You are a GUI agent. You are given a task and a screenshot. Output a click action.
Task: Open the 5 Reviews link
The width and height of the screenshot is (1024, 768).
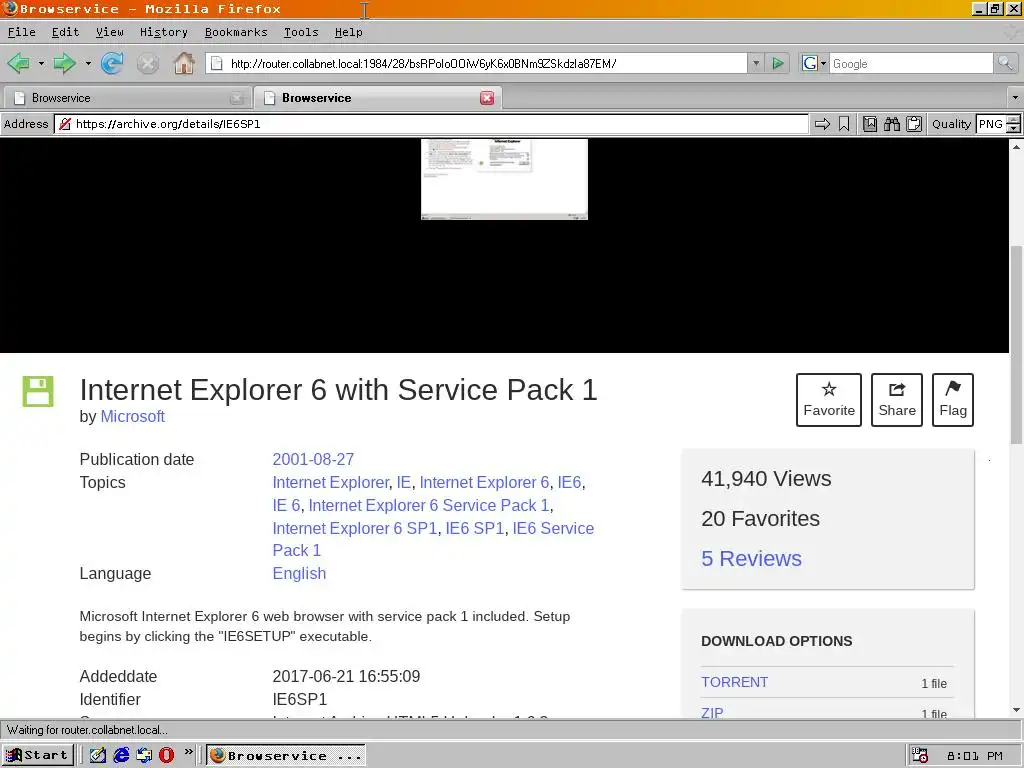pyautogui.click(x=752, y=558)
